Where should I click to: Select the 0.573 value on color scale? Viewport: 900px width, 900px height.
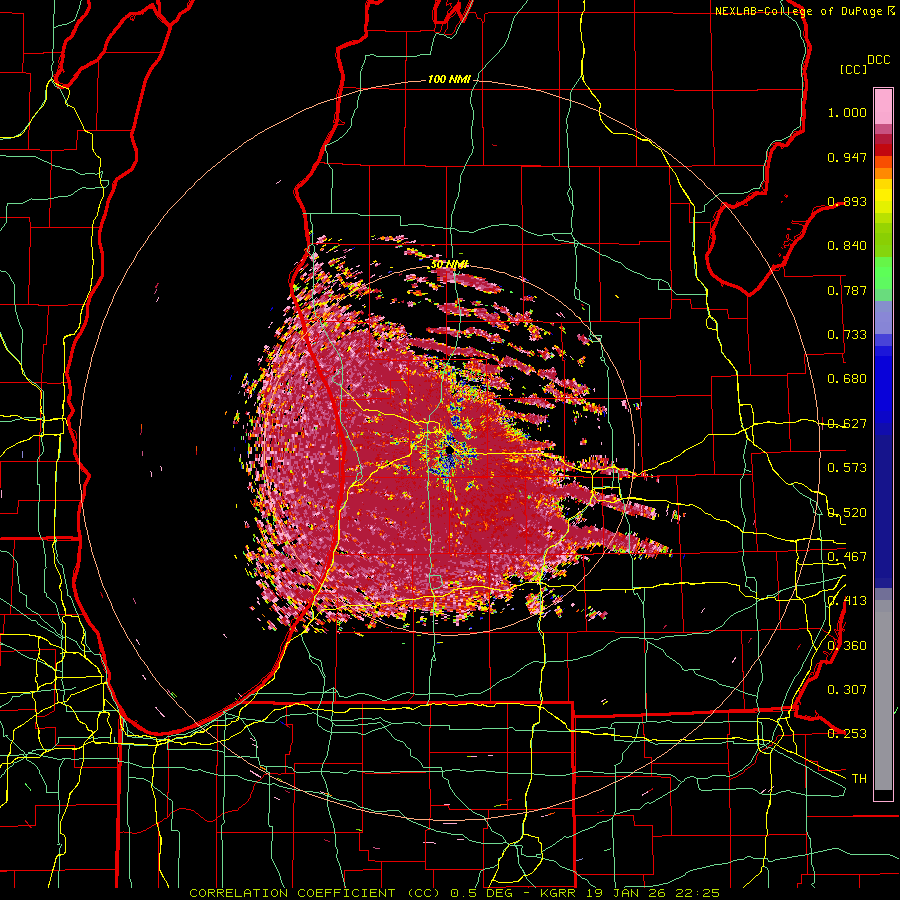point(847,468)
